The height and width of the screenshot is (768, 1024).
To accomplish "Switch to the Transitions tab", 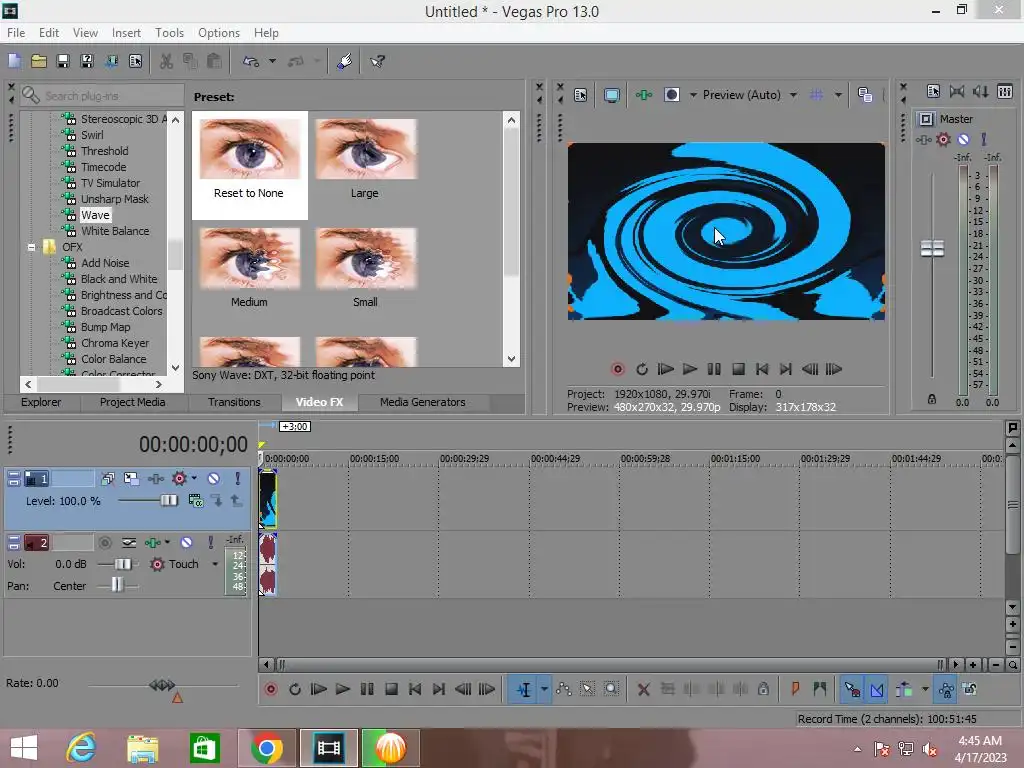I will 234,402.
